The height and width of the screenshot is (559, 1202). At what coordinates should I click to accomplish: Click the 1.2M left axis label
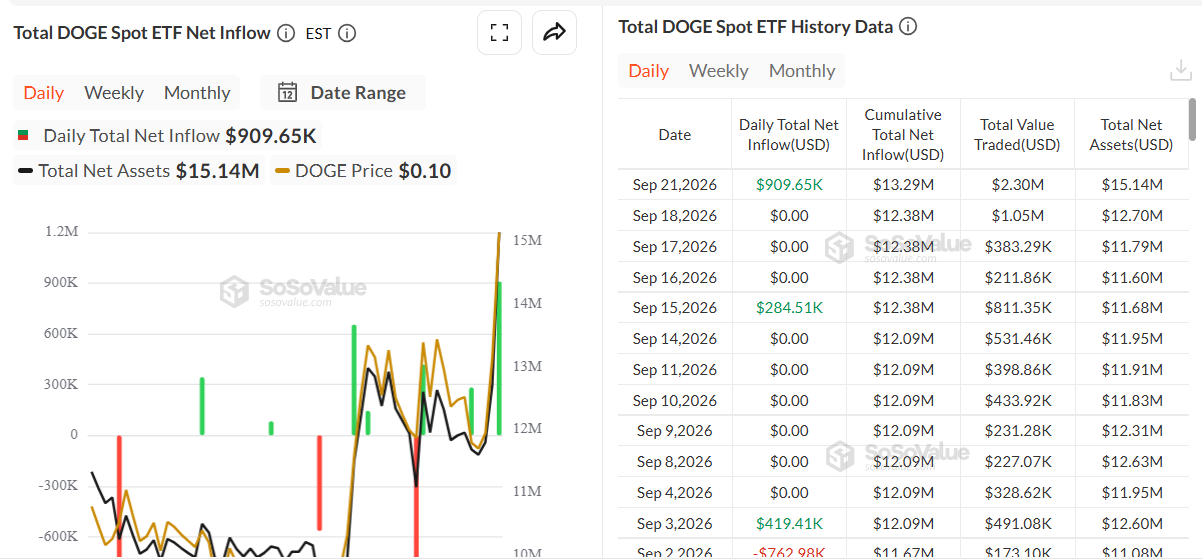(61, 232)
